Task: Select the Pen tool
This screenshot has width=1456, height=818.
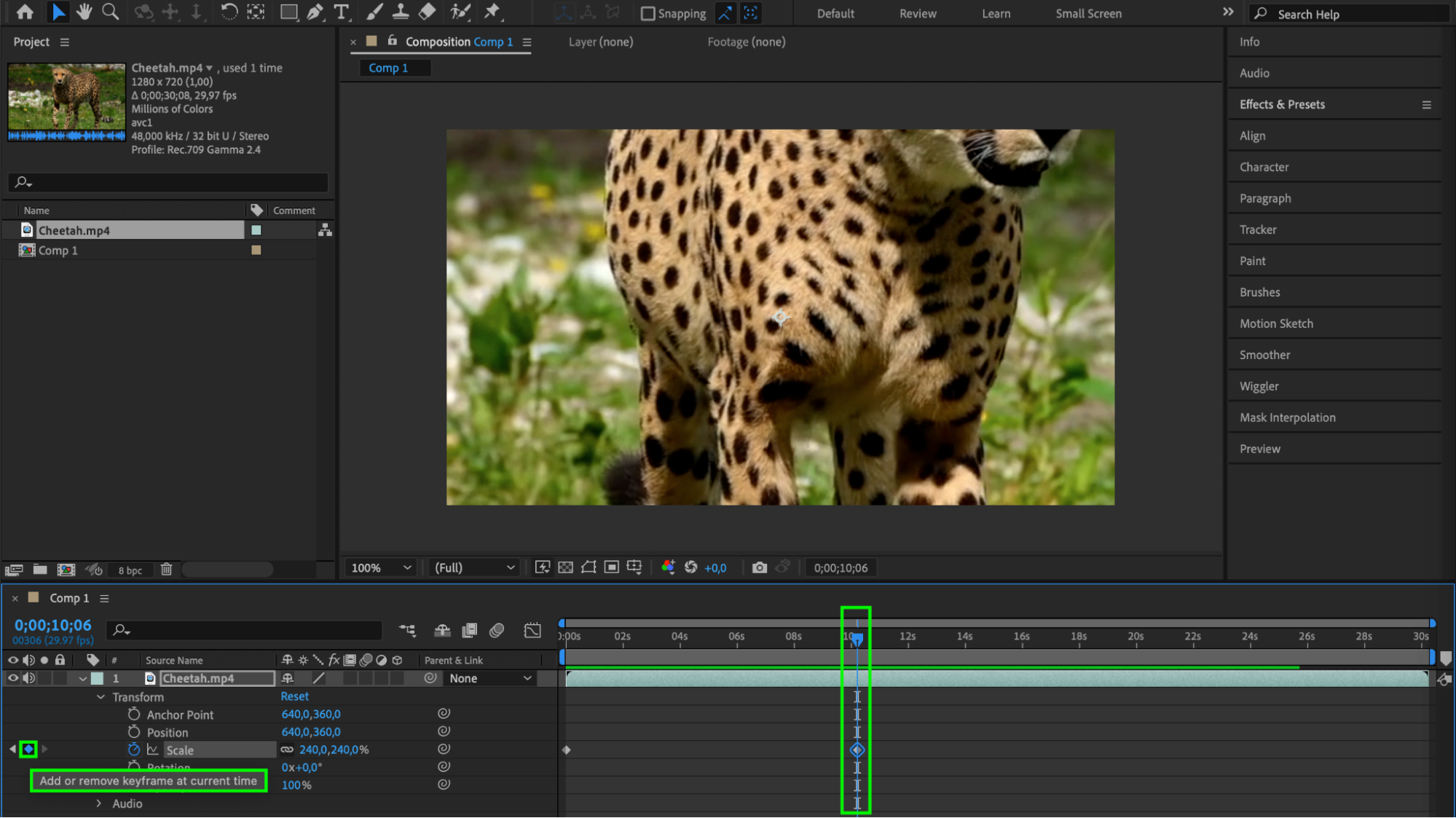Action: click(x=315, y=12)
